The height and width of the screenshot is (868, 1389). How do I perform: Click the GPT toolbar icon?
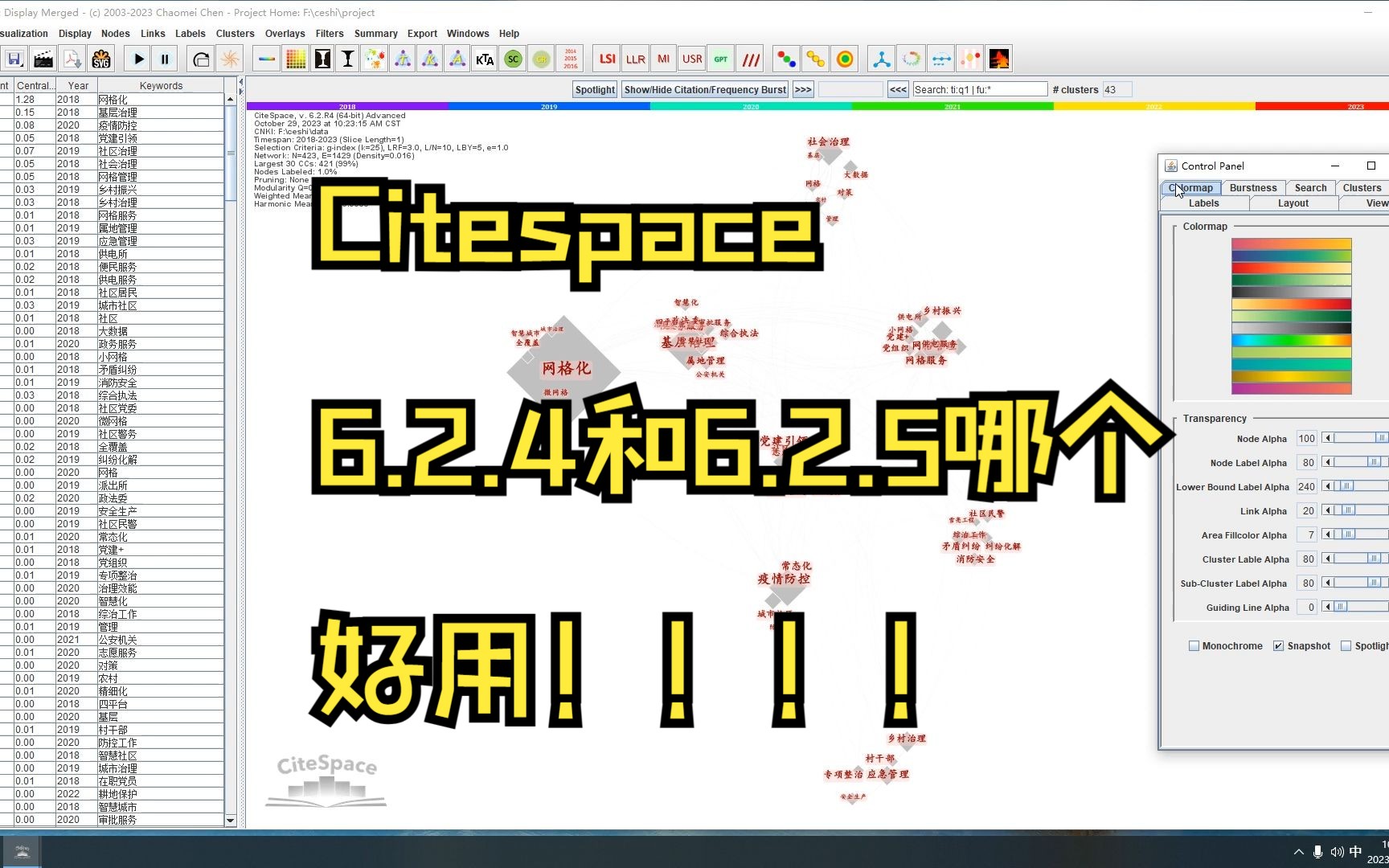(x=721, y=59)
